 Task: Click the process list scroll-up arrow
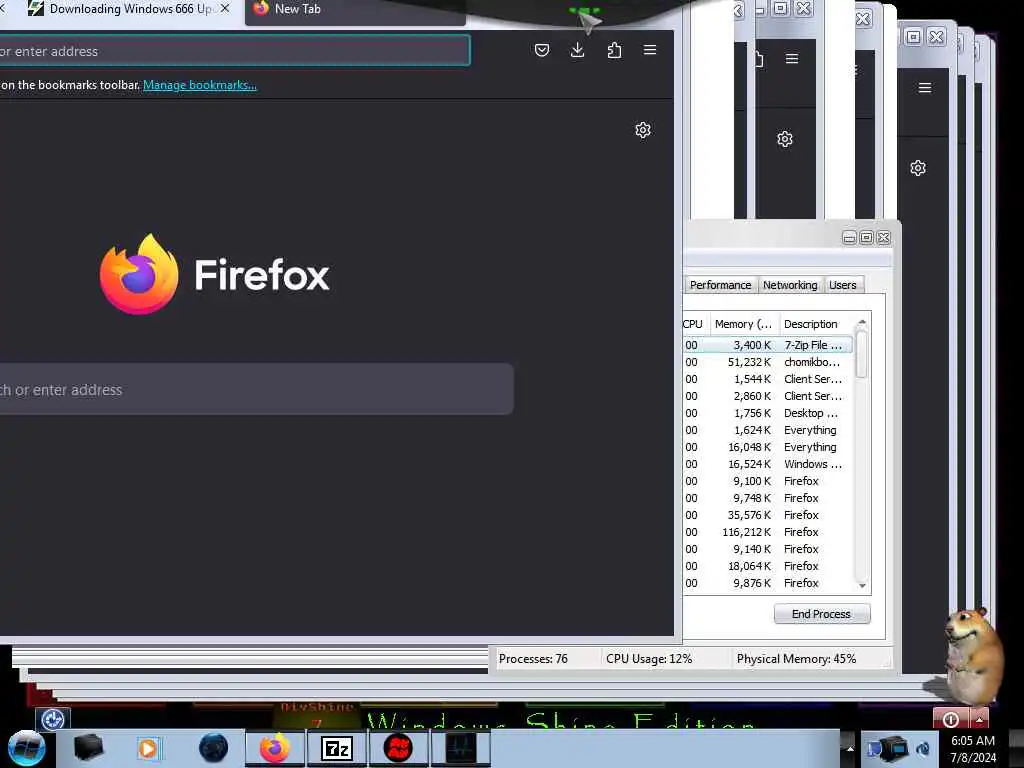point(862,323)
